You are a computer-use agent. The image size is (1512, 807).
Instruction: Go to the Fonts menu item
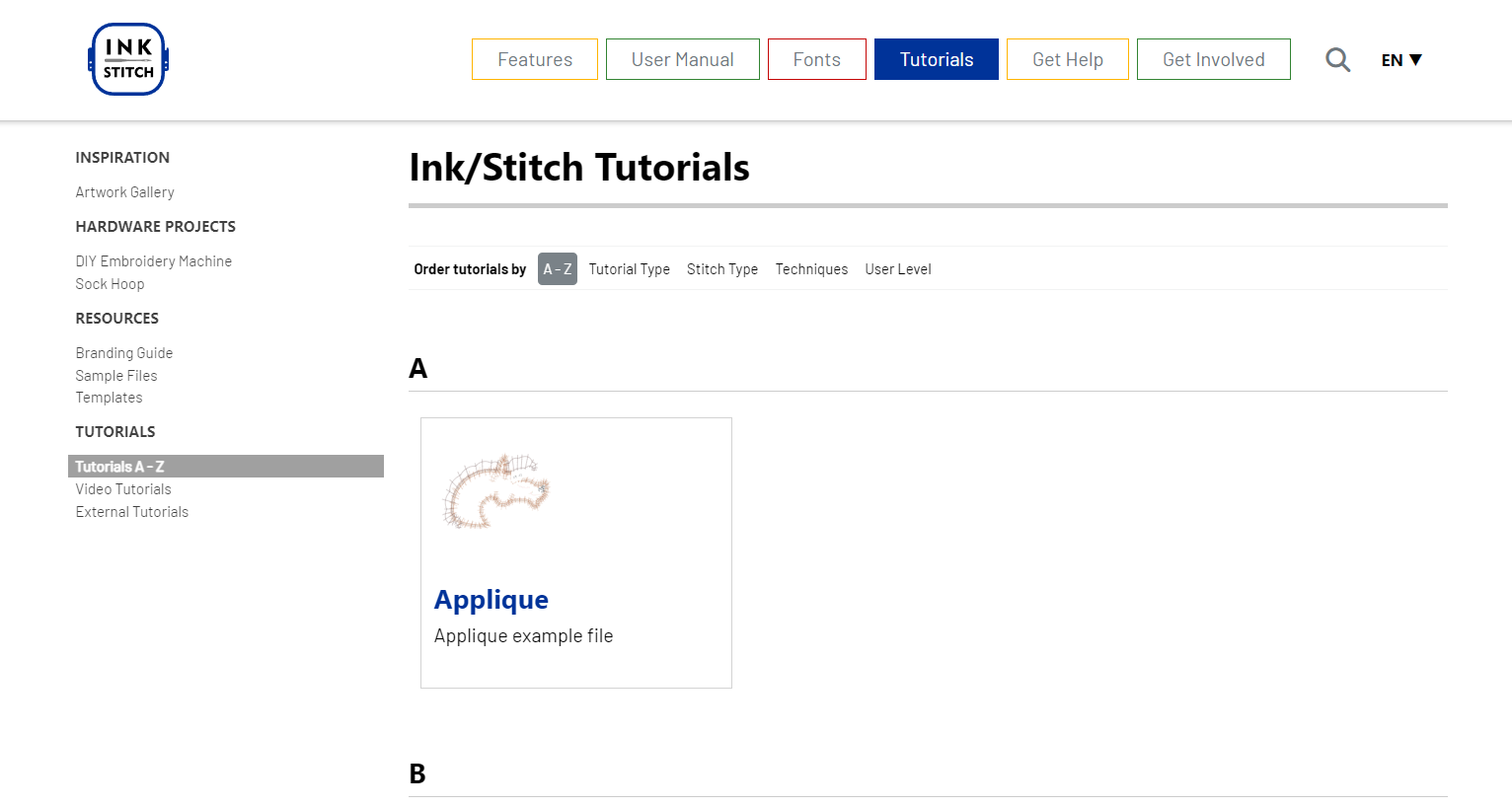click(817, 59)
